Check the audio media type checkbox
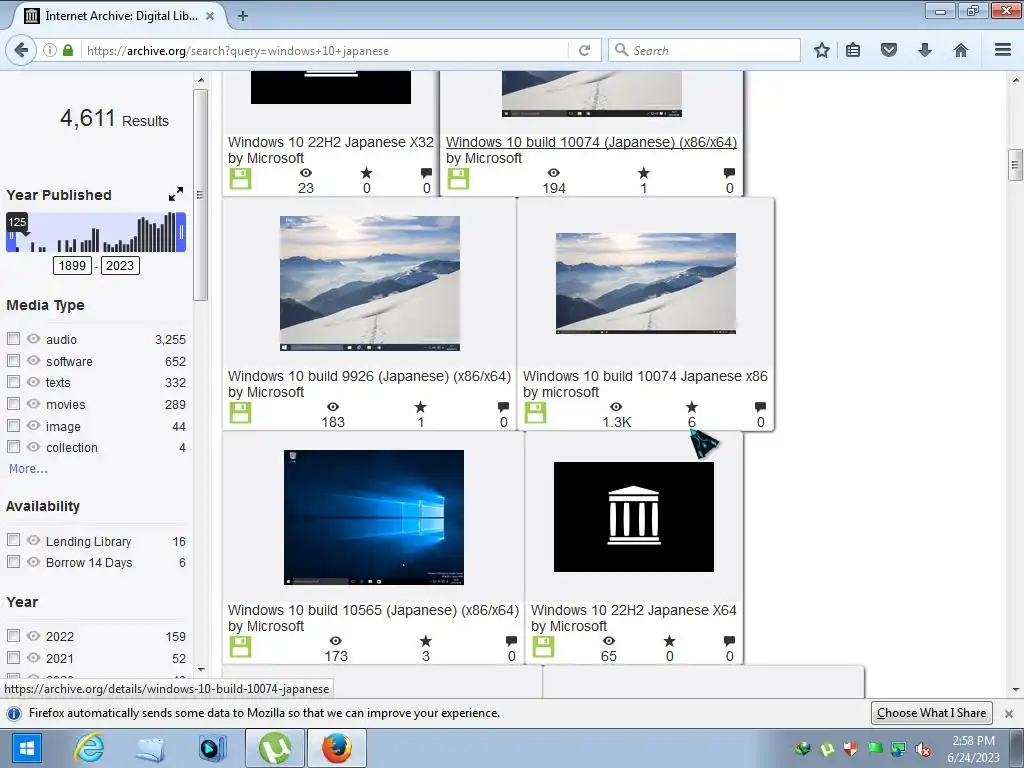This screenshot has height=768, width=1024. (x=13, y=338)
